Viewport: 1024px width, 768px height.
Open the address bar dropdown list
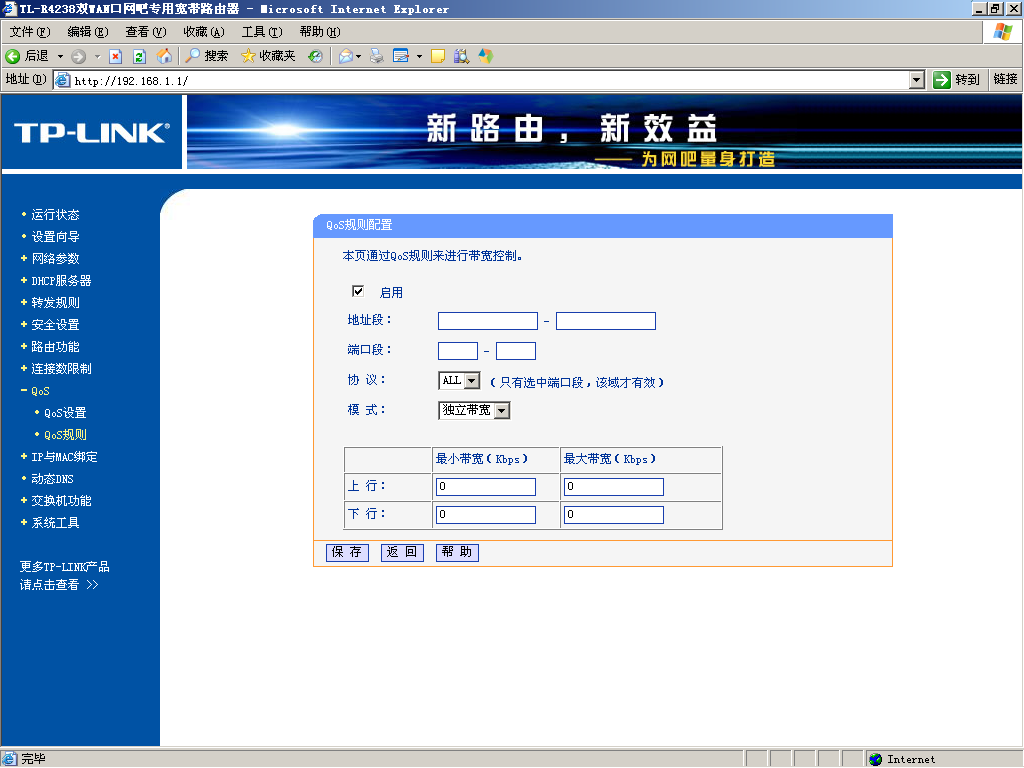tap(917, 80)
